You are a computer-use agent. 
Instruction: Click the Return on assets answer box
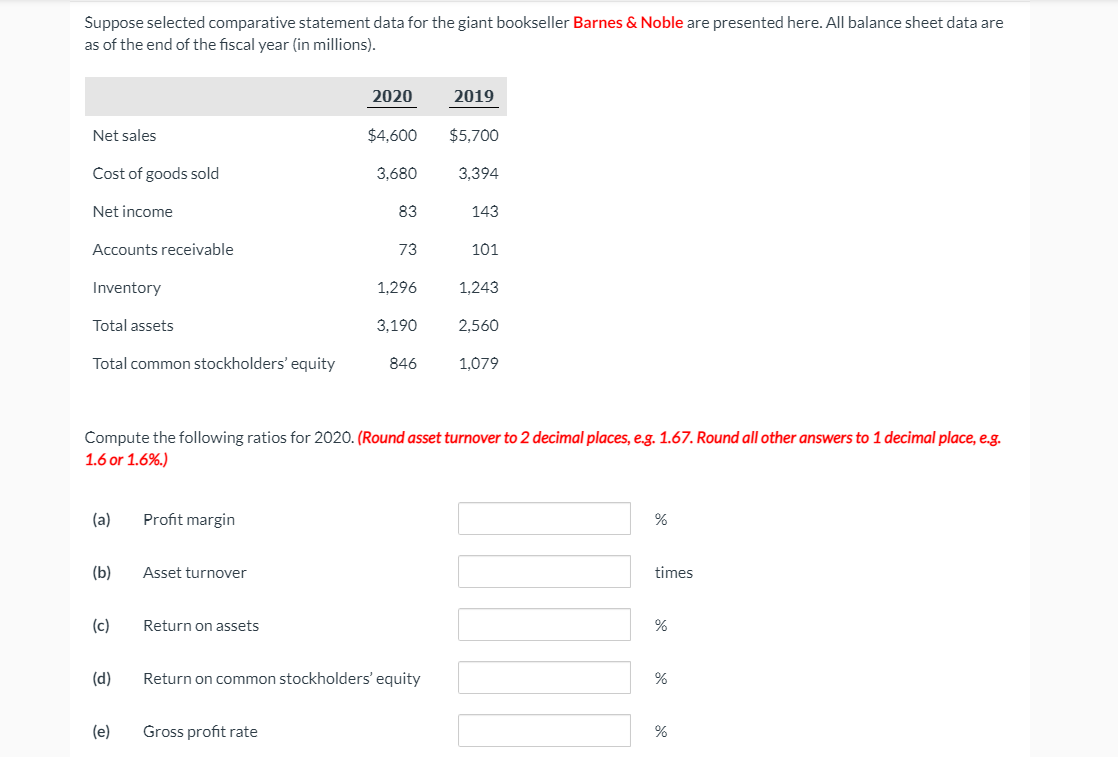click(544, 624)
